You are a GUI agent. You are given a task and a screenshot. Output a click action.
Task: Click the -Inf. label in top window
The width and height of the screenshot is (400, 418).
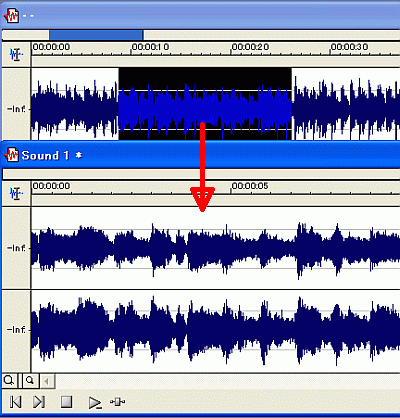pyautogui.click(x=16, y=109)
